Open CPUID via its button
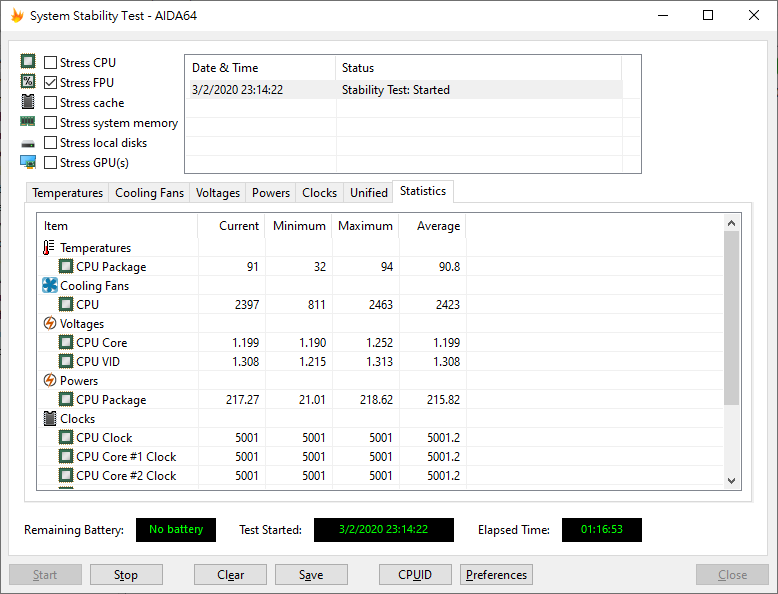778x594 pixels. [415, 575]
